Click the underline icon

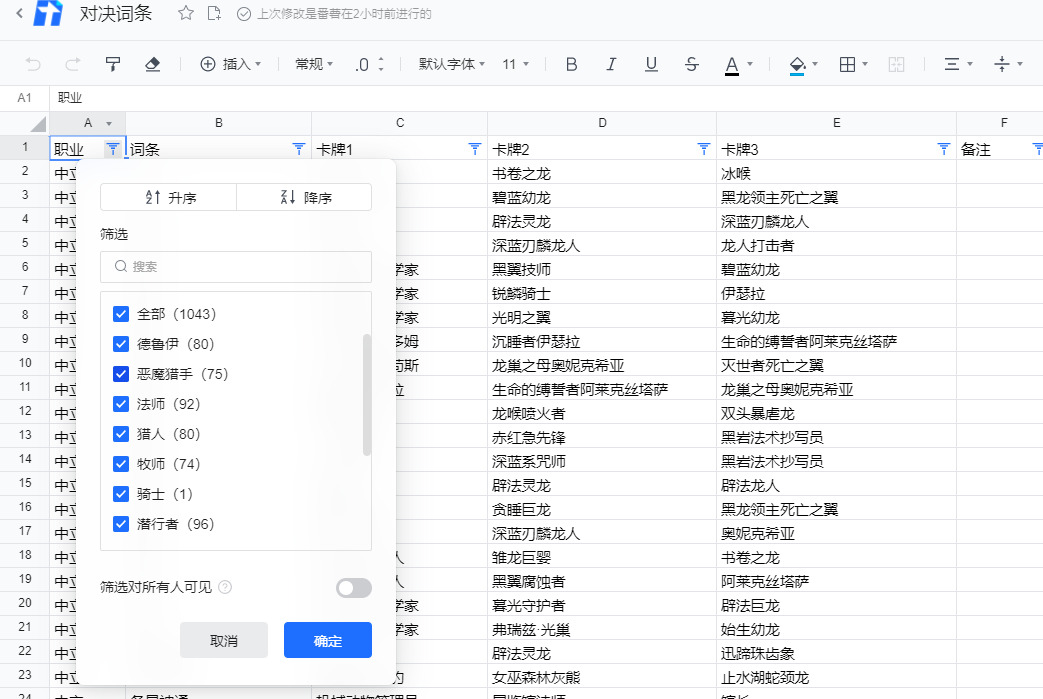pos(651,64)
